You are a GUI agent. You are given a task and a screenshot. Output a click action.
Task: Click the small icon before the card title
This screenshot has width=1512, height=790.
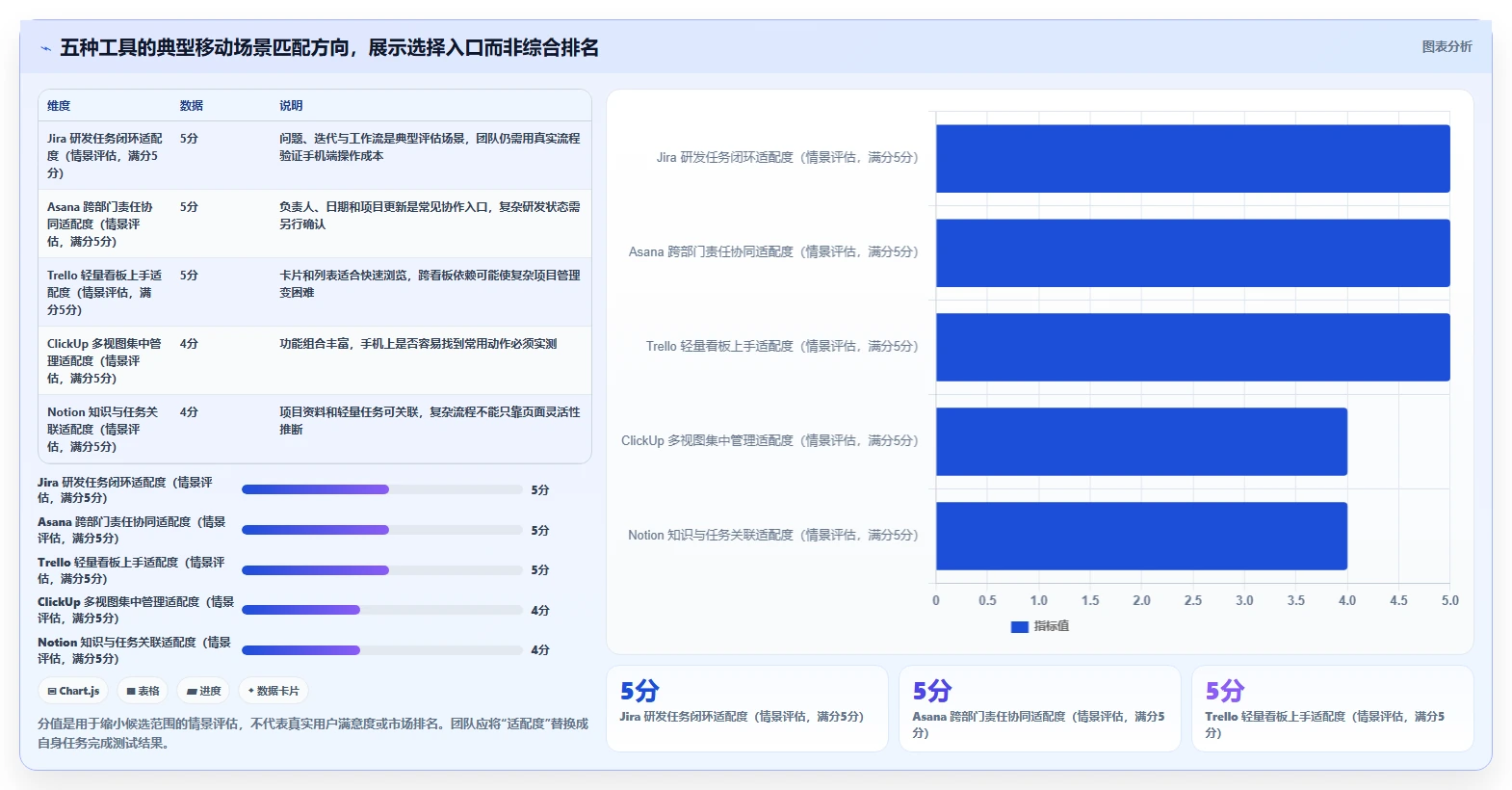45,48
